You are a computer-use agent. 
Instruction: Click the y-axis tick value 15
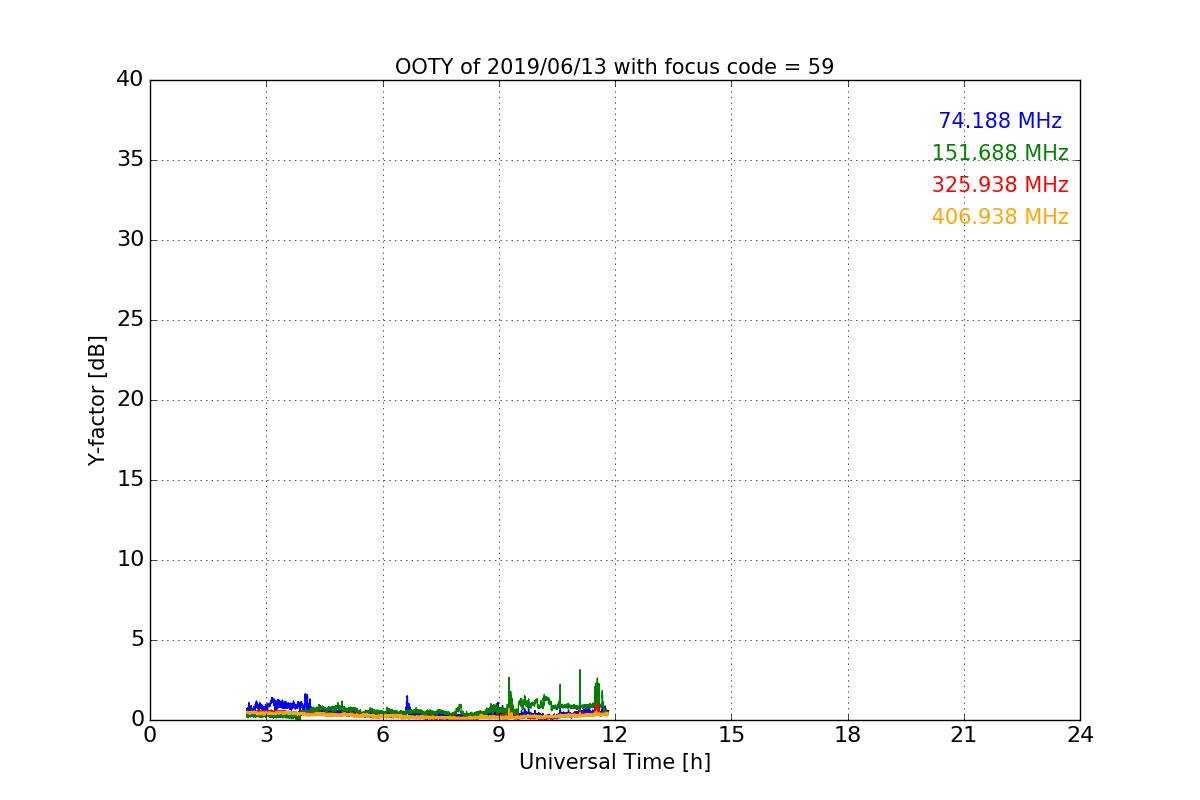tap(130, 480)
